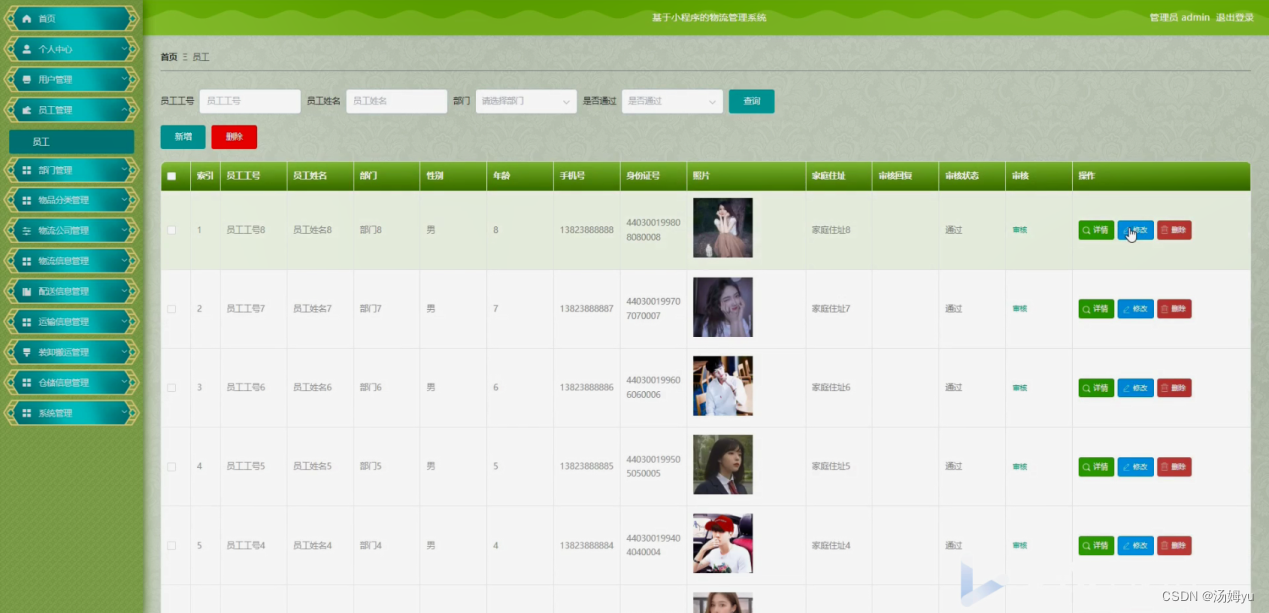The image size is (1269, 613).
Task: Click the grid icon beside 物流信息管理
Action: [x=27, y=261]
